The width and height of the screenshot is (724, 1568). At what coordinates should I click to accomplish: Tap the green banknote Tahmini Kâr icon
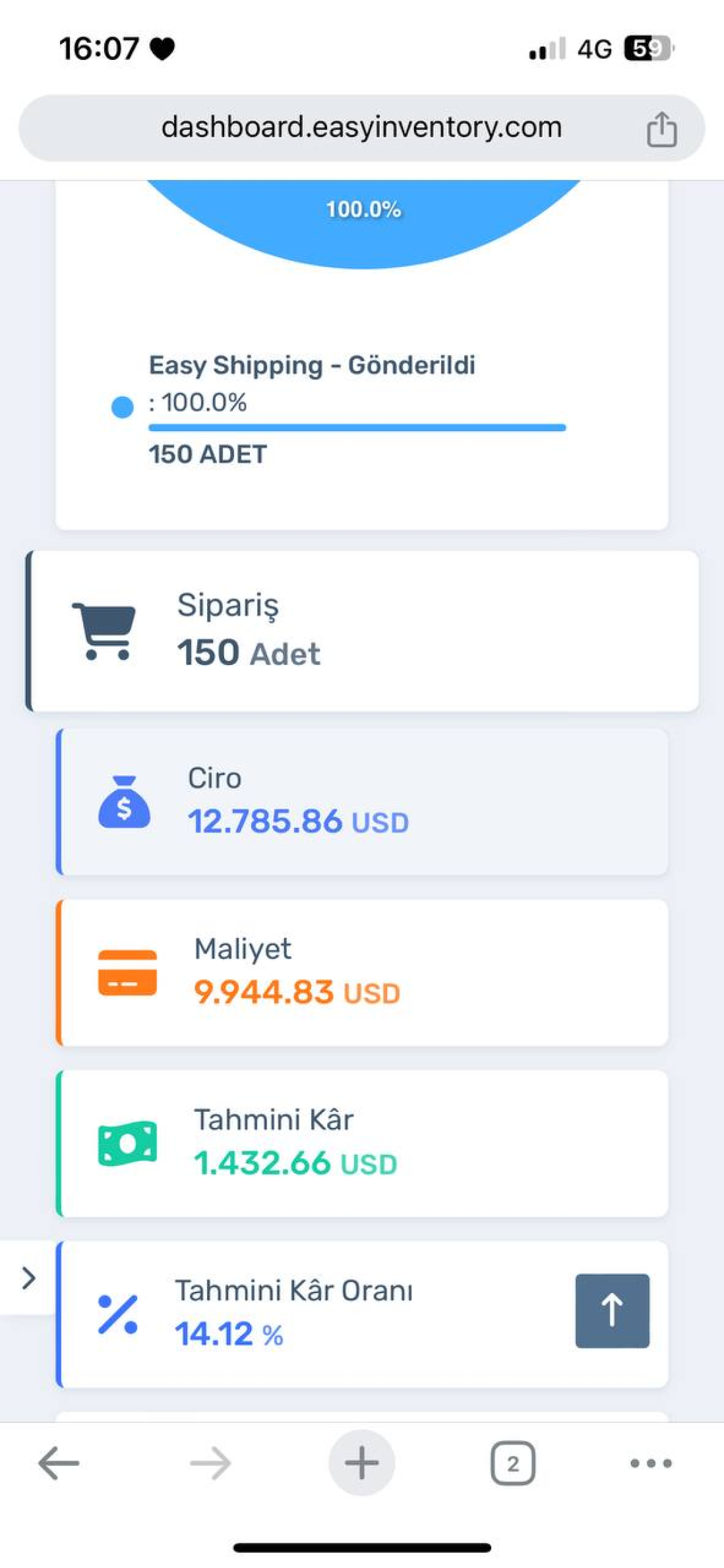[127, 1143]
